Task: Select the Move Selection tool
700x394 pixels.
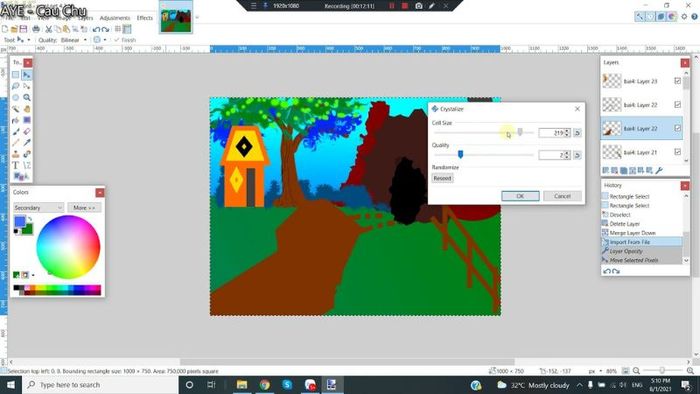Action: [x=27, y=86]
